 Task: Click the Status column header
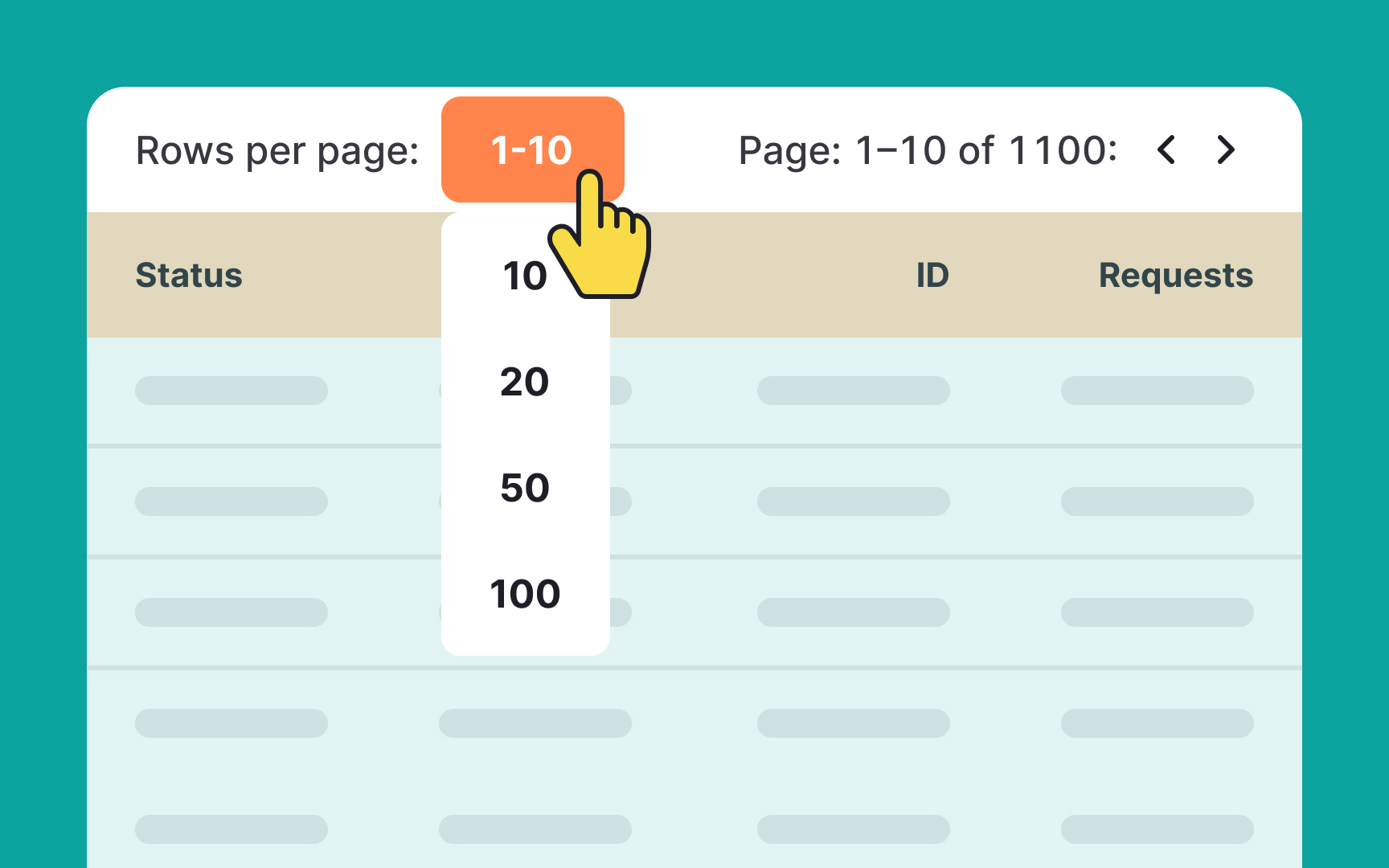pos(189,275)
